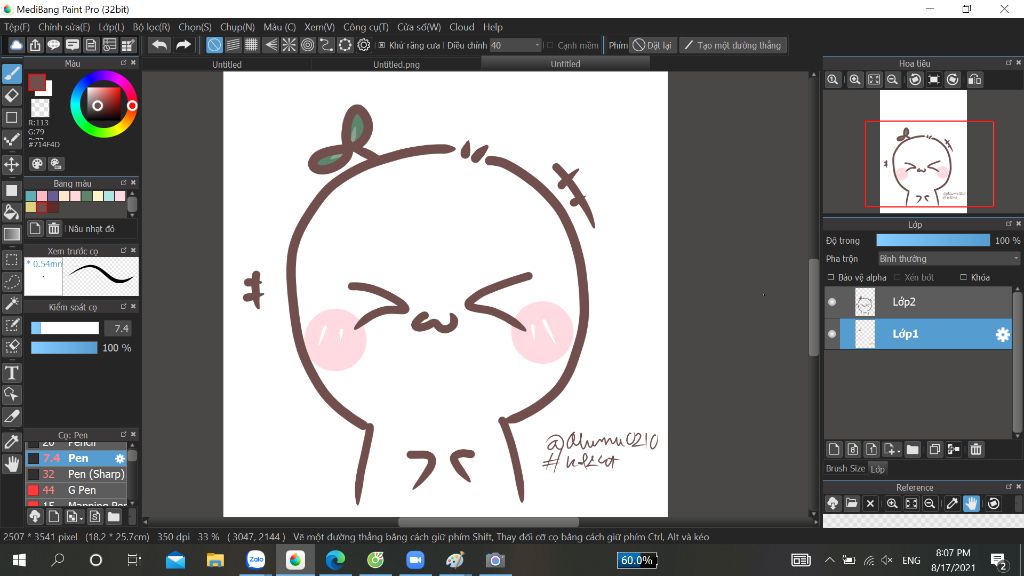Click the cloud icon in top toolbar

16,45
